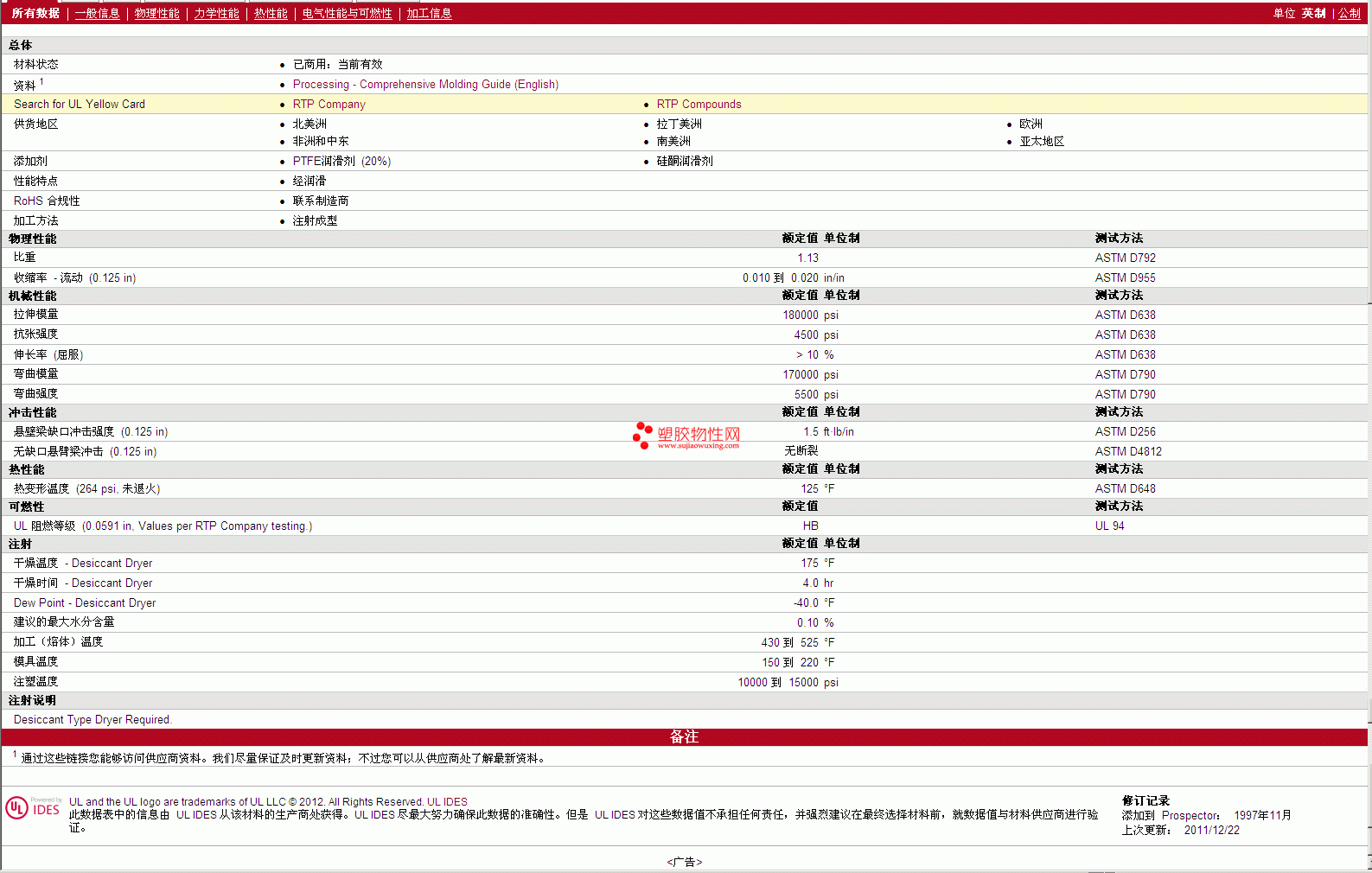Click the 悬壁梁缺口冲击强度 row label

(91, 431)
